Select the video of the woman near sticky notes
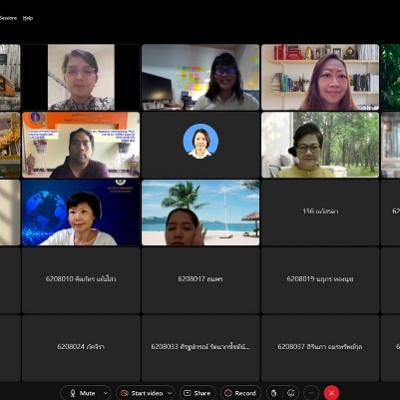400x400 pixels. (201, 77)
